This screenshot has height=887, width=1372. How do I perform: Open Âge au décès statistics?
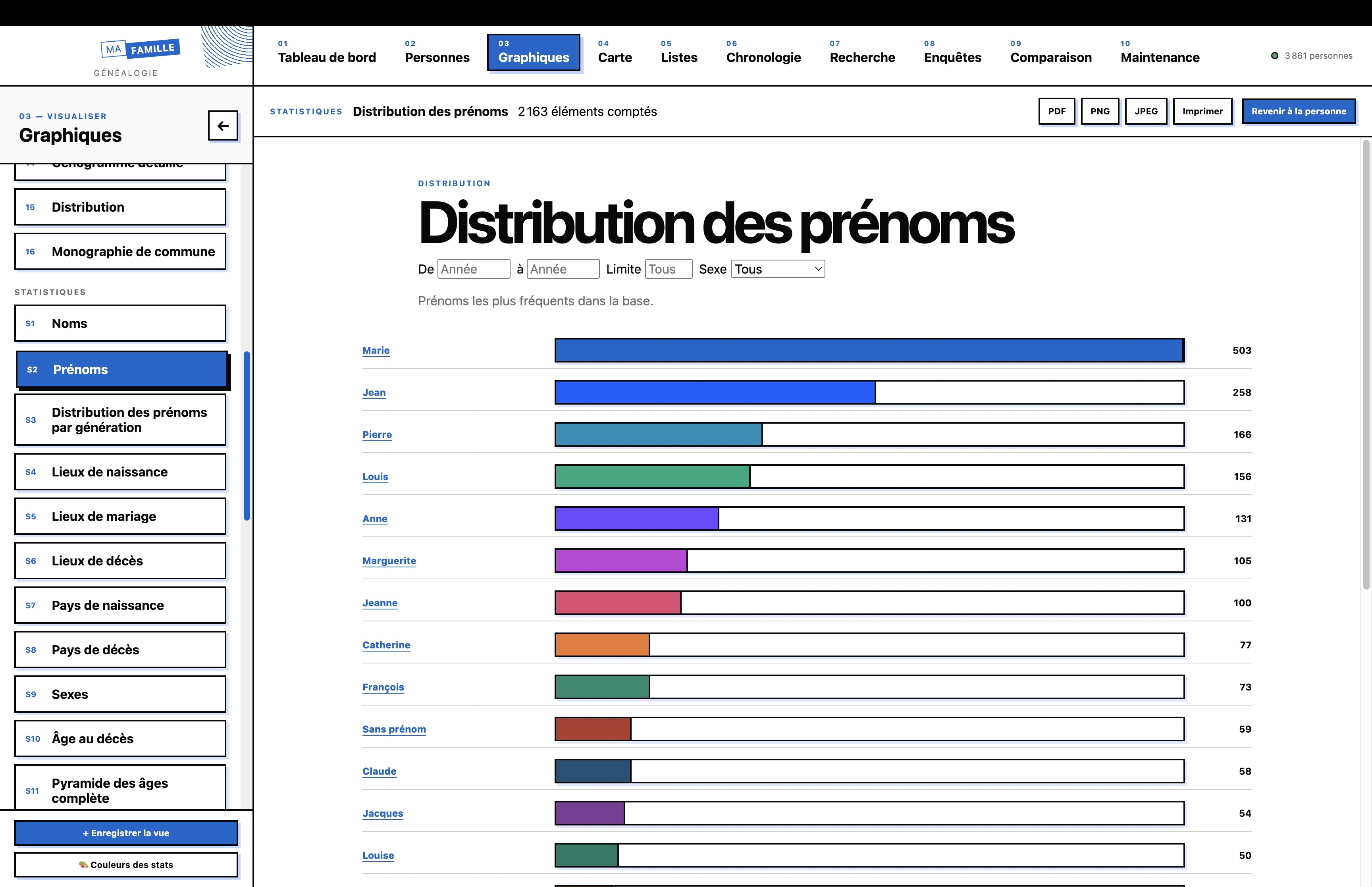click(120, 739)
